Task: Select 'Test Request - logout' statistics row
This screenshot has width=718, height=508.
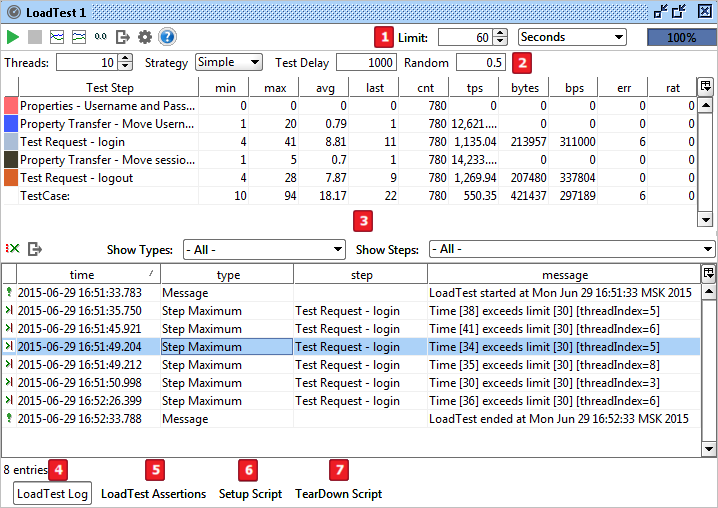Action: click(x=350, y=178)
